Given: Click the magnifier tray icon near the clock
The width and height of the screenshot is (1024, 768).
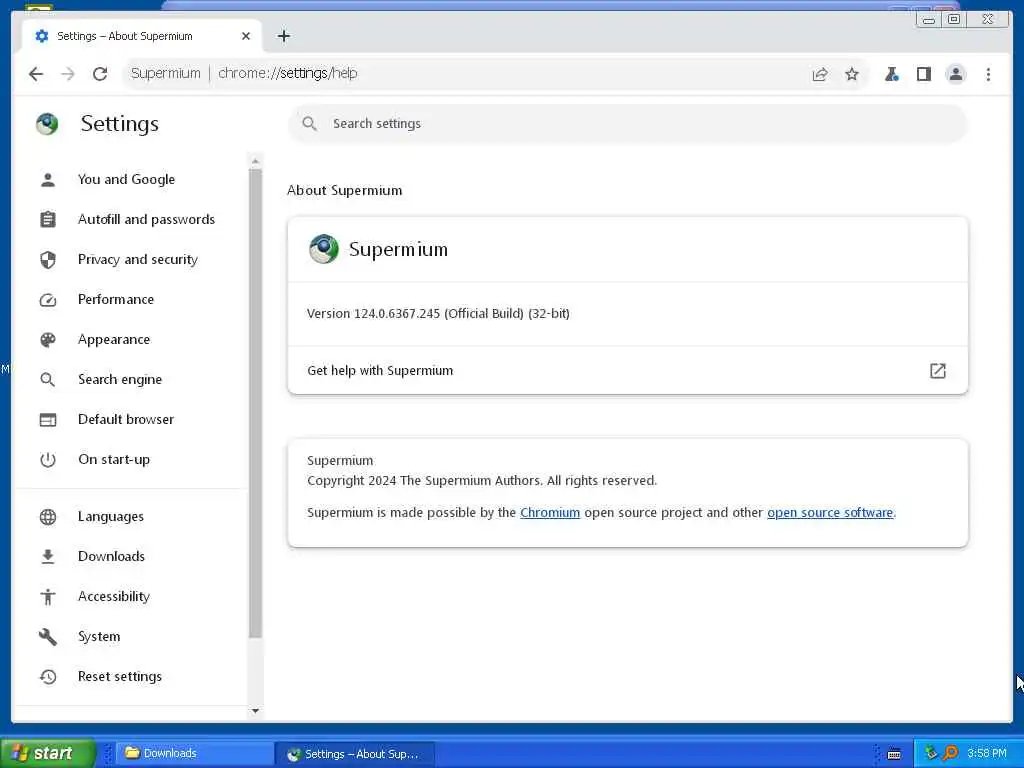Looking at the screenshot, I should (x=951, y=753).
